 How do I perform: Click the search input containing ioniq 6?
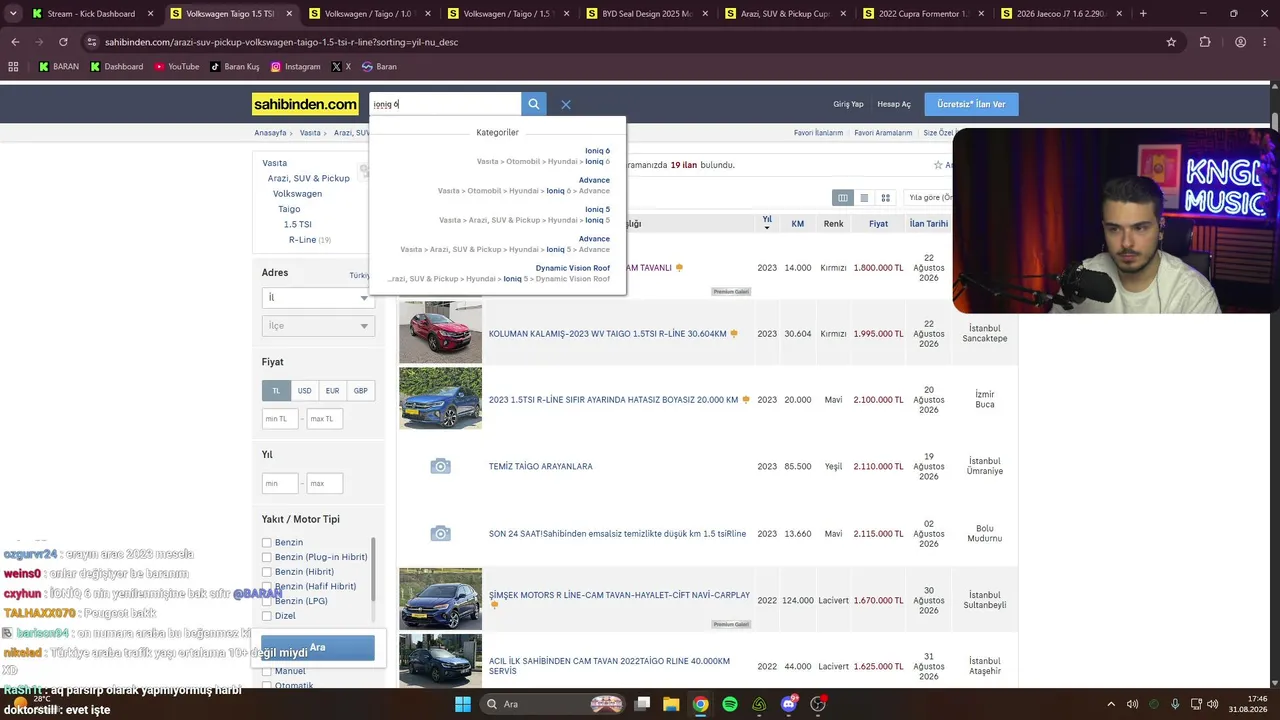tap(445, 104)
